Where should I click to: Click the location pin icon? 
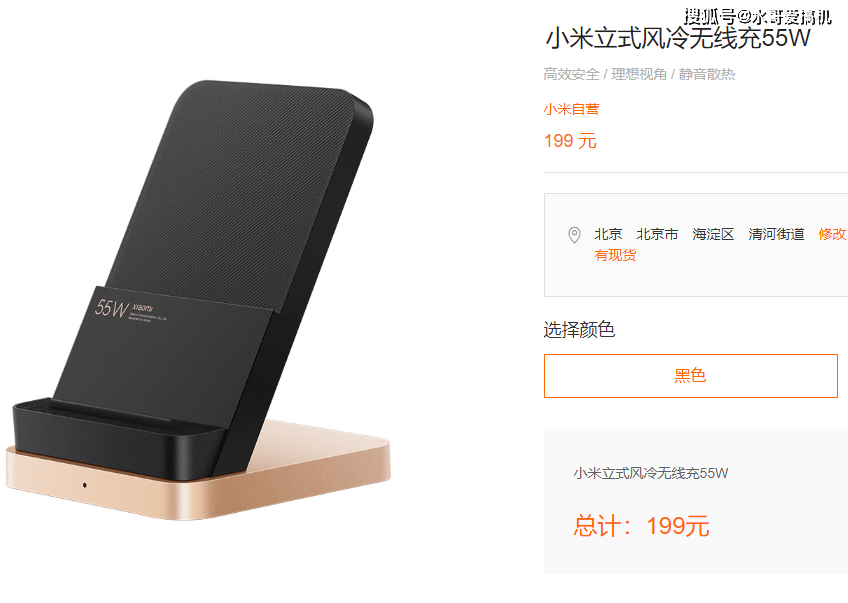pos(574,235)
